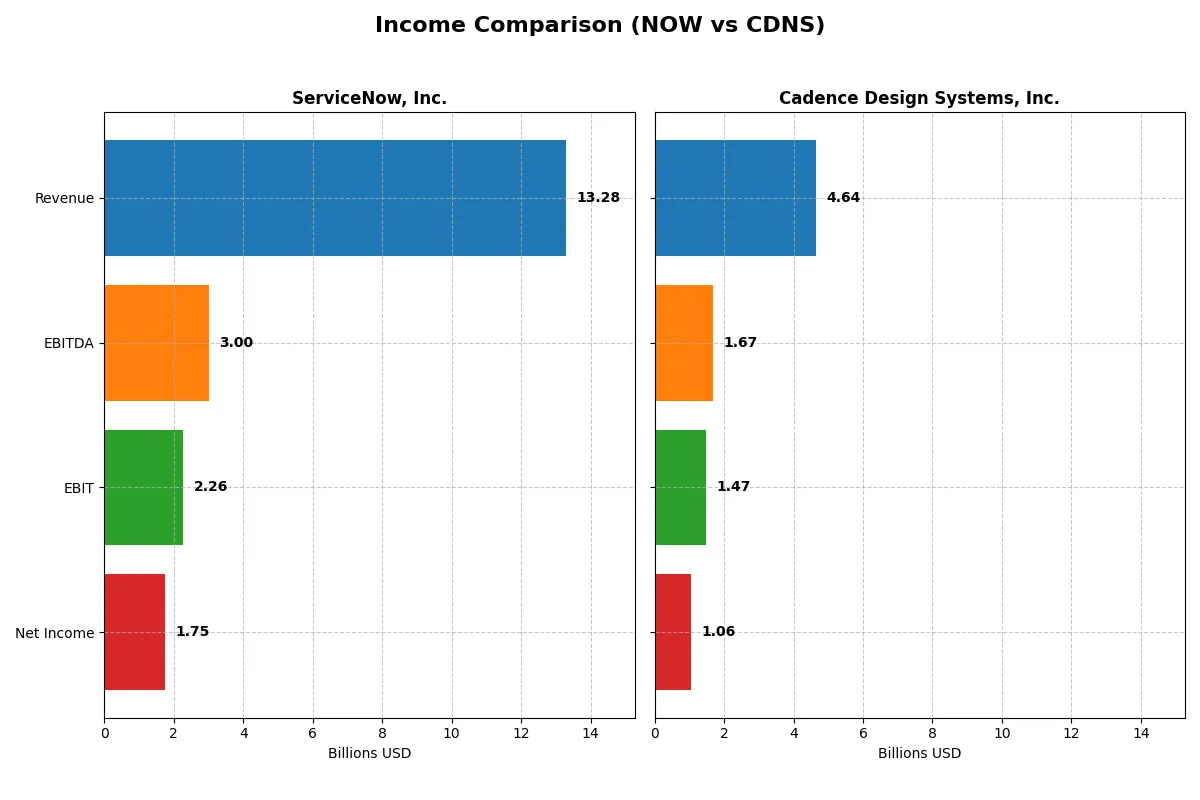Click the left Billions USD axis label

(369, 753)
